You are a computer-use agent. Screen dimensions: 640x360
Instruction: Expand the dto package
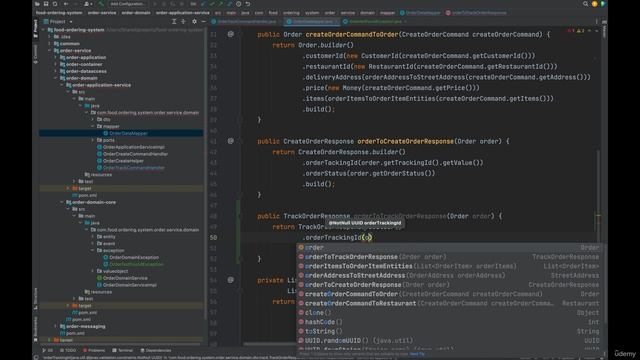click(x=93, y=120)
